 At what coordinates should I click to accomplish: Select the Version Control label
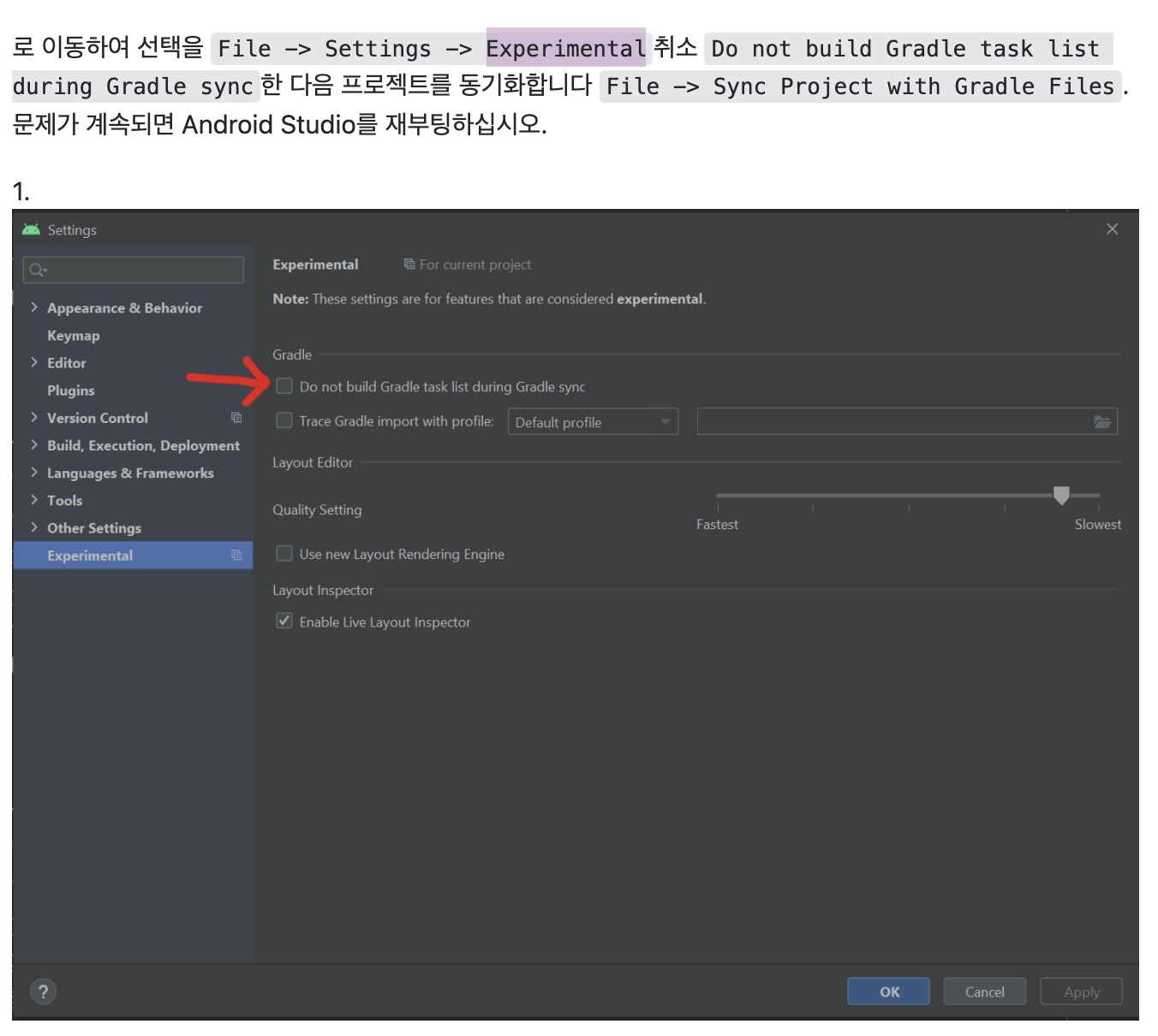98,418
